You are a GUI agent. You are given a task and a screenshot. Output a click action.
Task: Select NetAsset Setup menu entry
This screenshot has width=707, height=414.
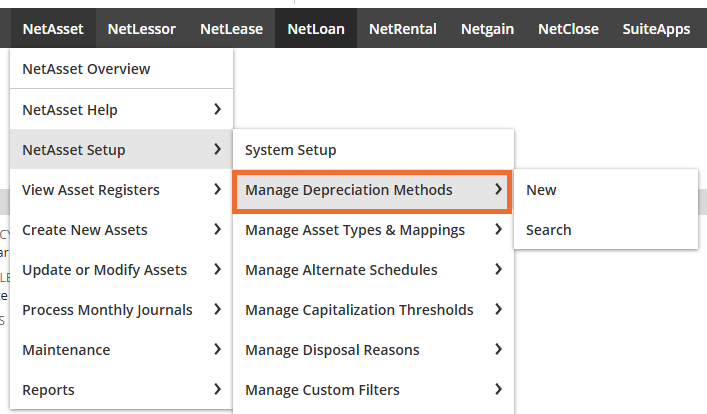(x=121, y=149)
